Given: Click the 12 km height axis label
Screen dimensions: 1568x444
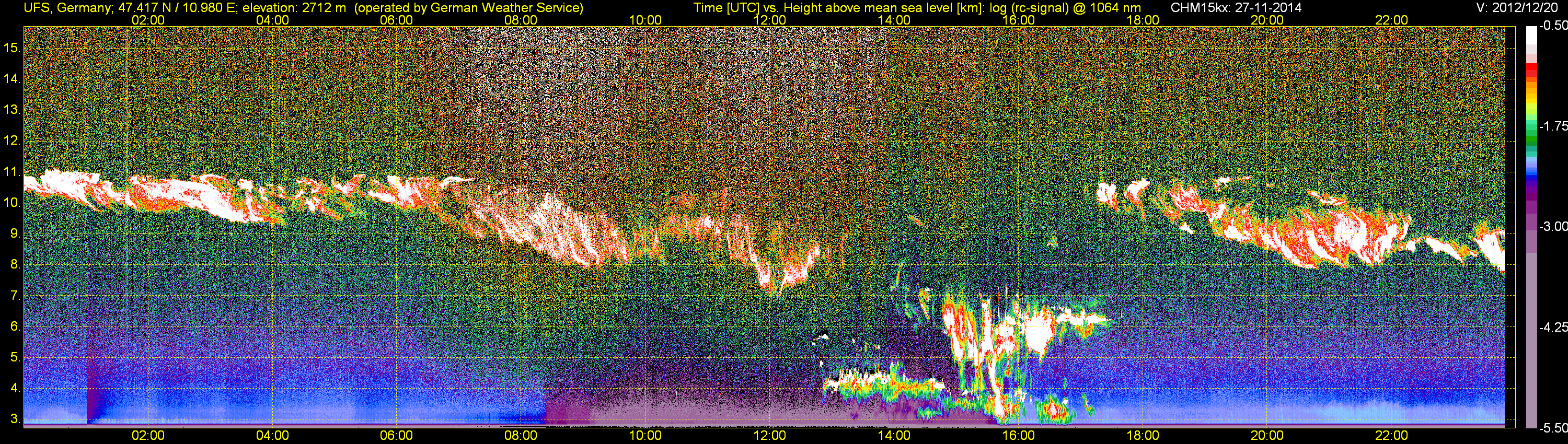Looking at the screenshot, I should 11,141.
